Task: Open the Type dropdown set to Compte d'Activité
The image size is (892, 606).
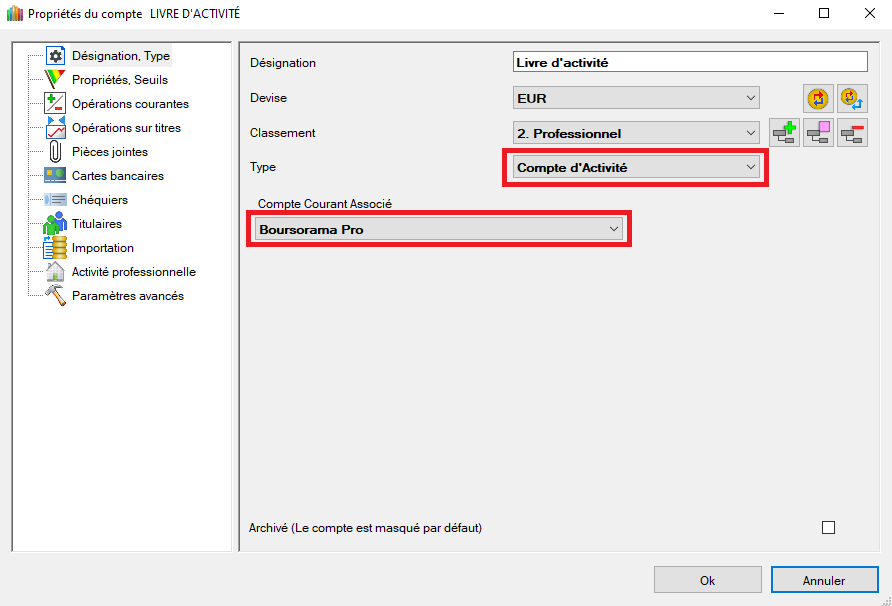Action: tap(635, 168)
